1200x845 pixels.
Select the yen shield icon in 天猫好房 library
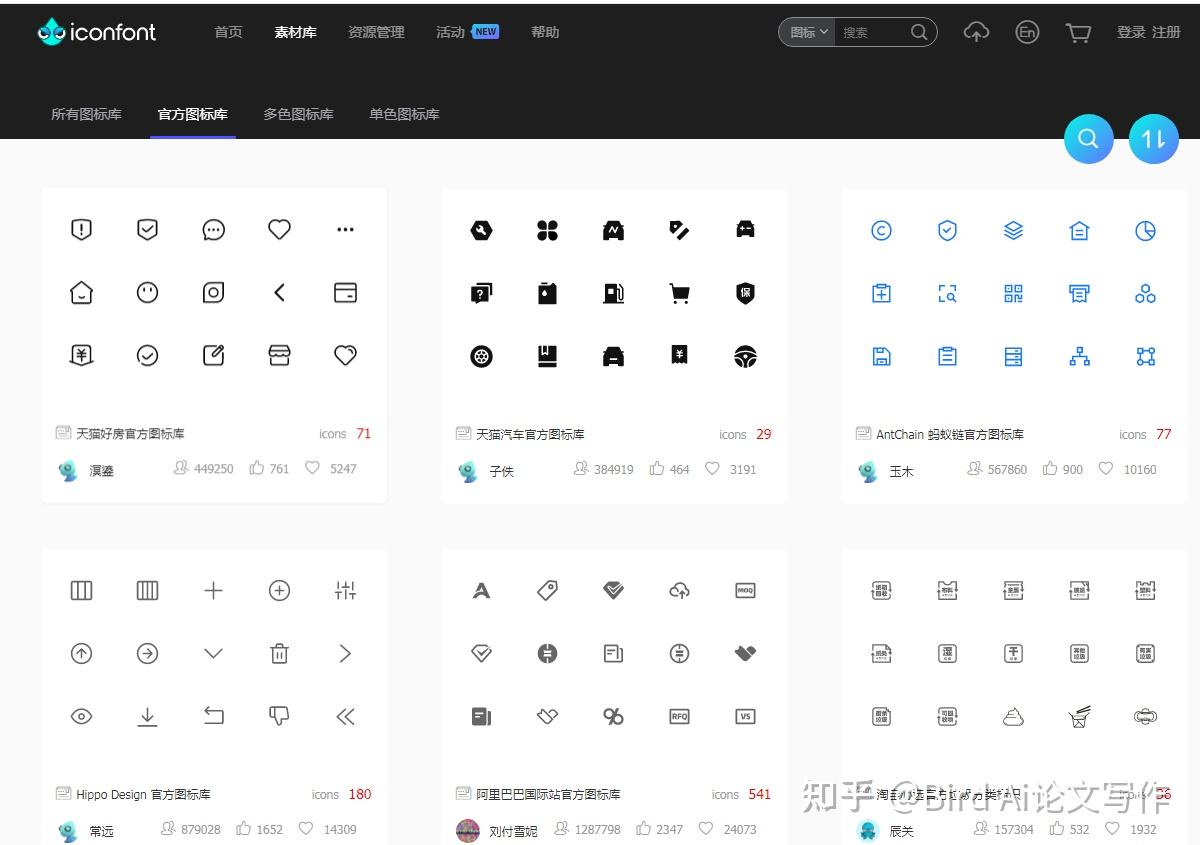click(x=81, y=355)
